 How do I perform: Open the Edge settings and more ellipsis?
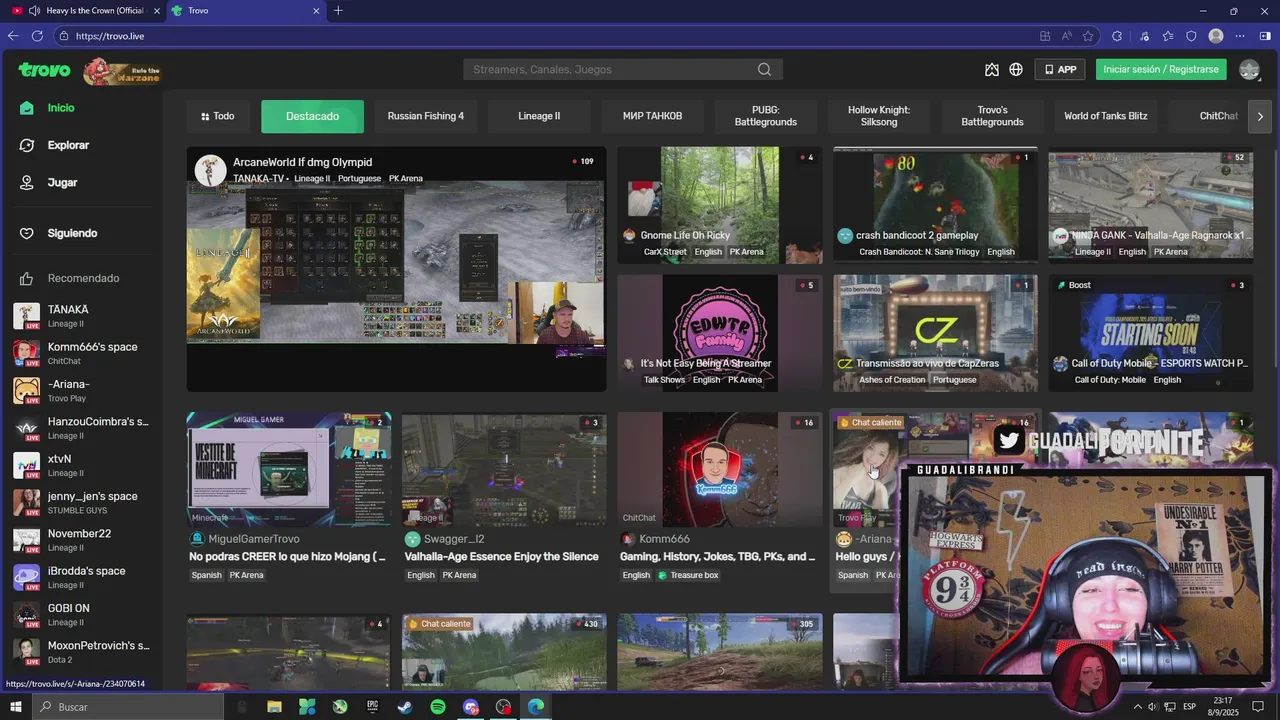1240,36
